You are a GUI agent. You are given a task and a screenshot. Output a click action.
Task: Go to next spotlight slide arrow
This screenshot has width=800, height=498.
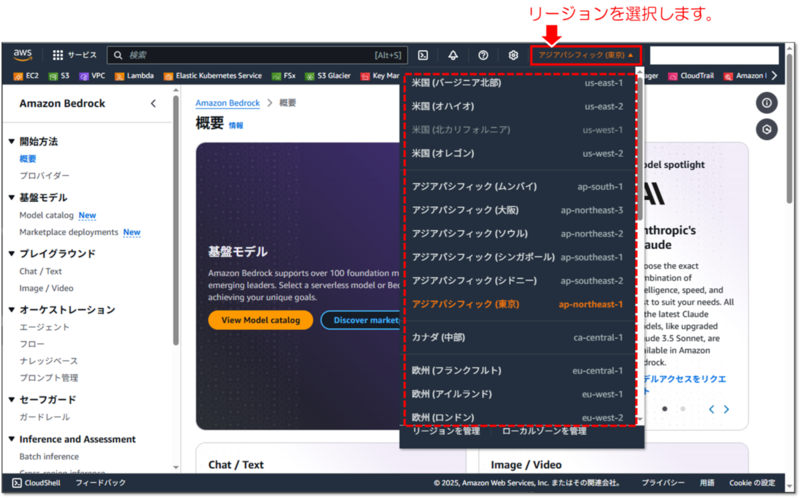click(727, 409)
